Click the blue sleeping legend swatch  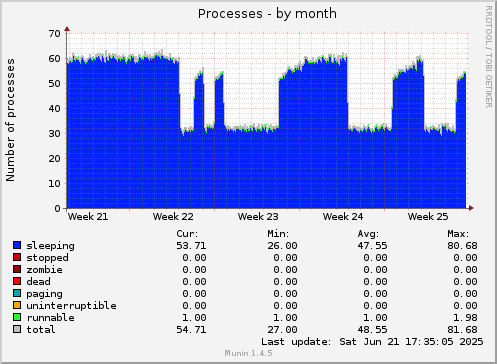point(17,245)
